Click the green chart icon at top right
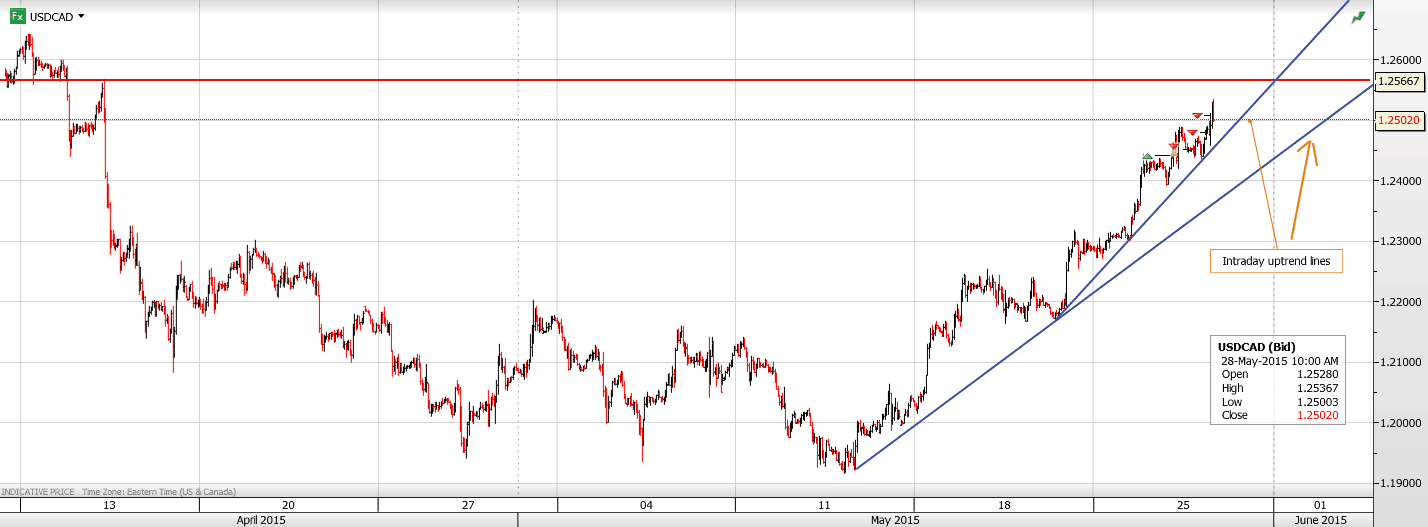Image resolution: width=1428 pixels, height=527 pixels. pos(1358,17)
